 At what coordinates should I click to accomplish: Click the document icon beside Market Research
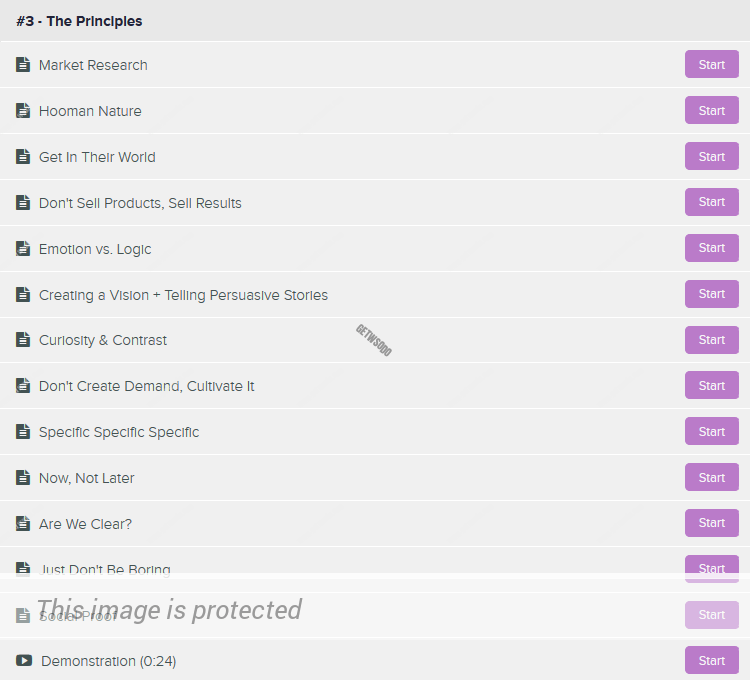[23, 65]
